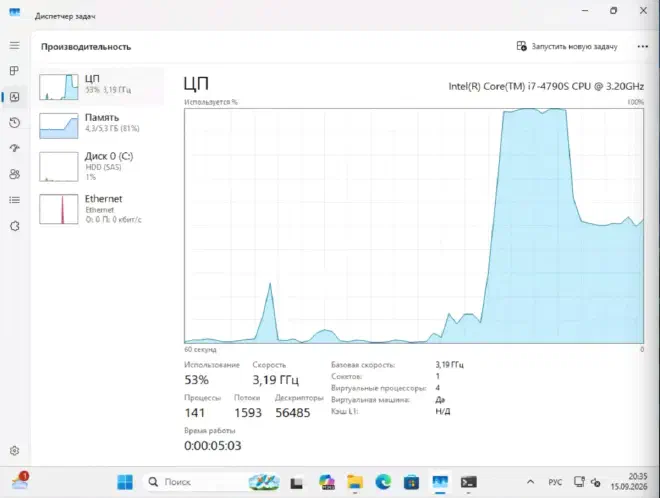Select the Performance page icon
This screenshot has height=498, width=660.
(14, 97)
